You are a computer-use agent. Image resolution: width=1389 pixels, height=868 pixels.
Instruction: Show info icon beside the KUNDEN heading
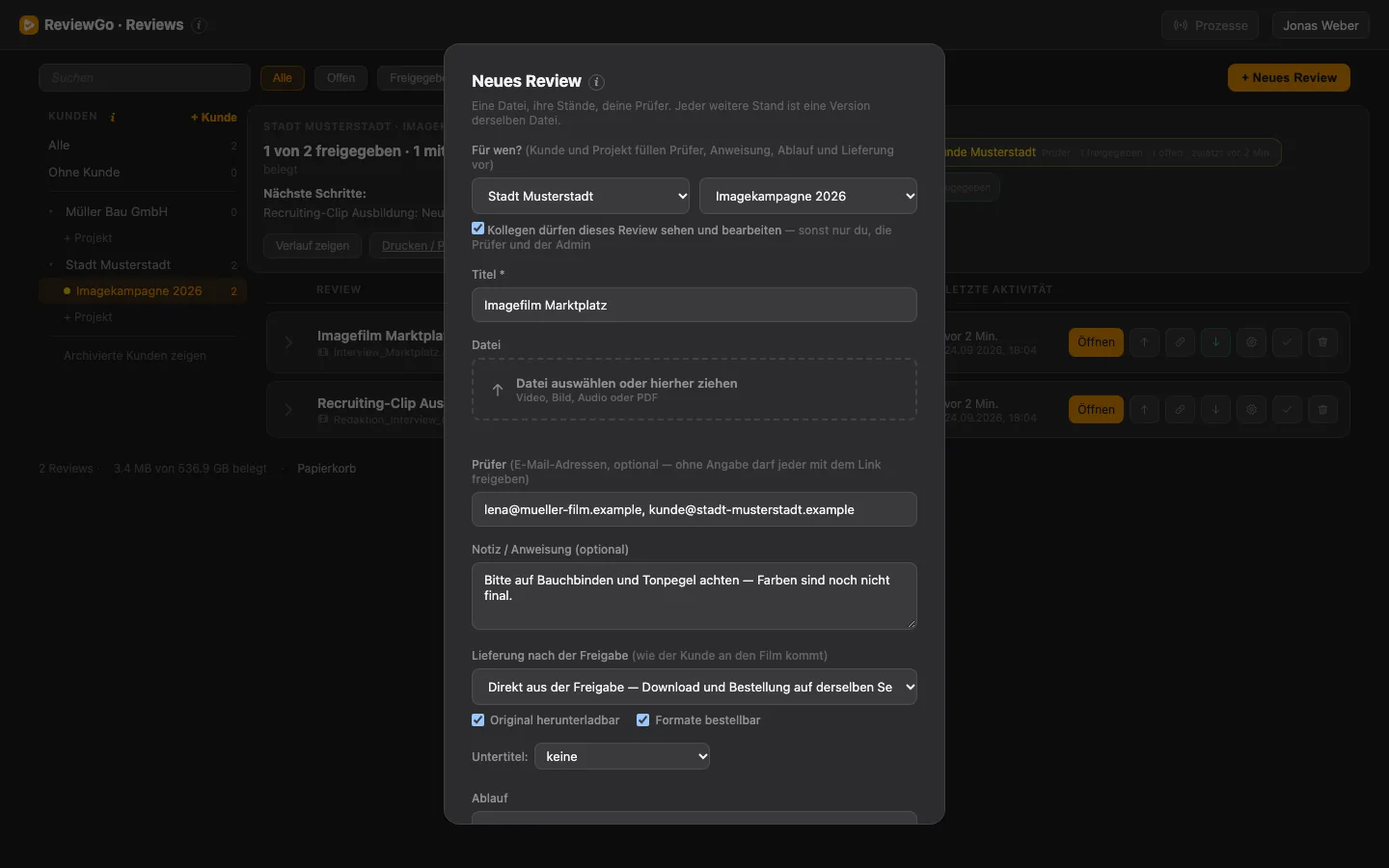pos(113,117)
